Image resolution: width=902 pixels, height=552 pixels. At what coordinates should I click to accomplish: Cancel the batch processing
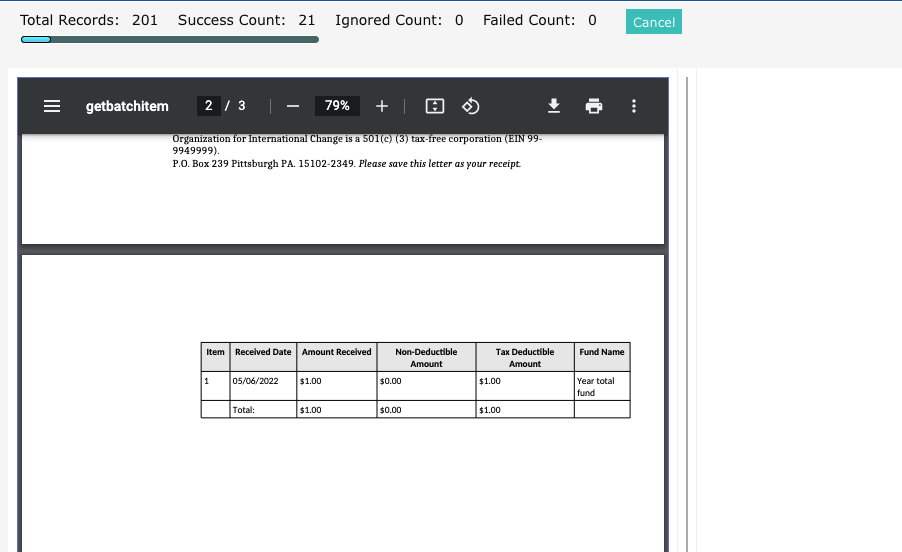[653, 22]
